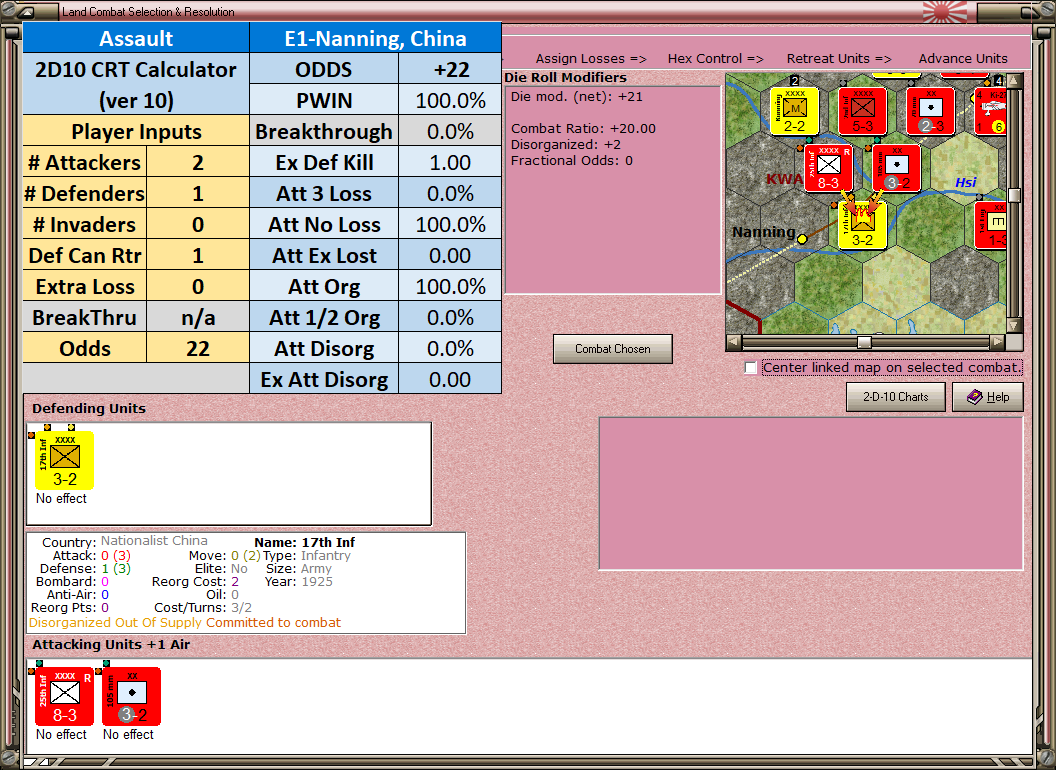Click the Assault header cell

136,38
